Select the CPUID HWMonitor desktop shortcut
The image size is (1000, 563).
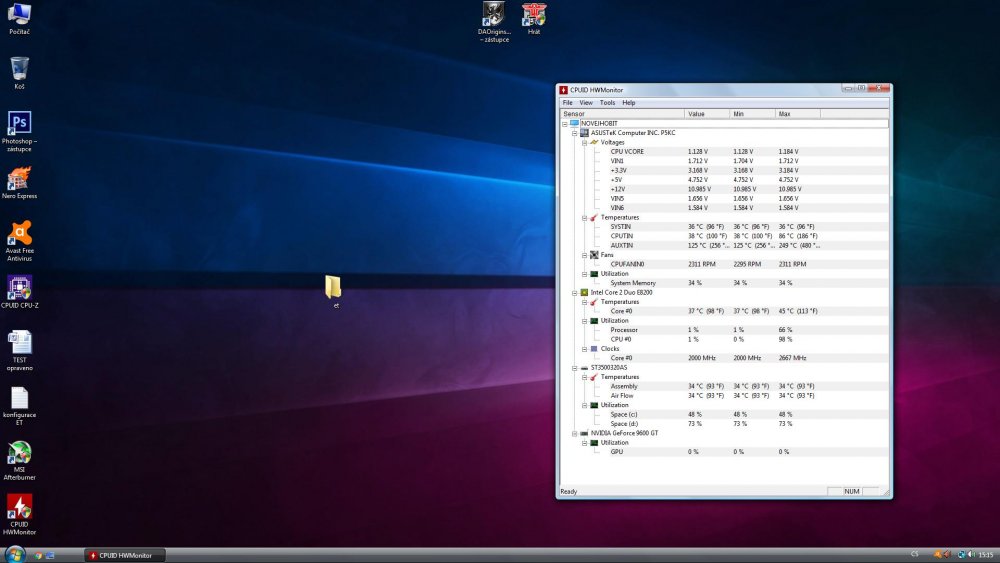point(19,515)
